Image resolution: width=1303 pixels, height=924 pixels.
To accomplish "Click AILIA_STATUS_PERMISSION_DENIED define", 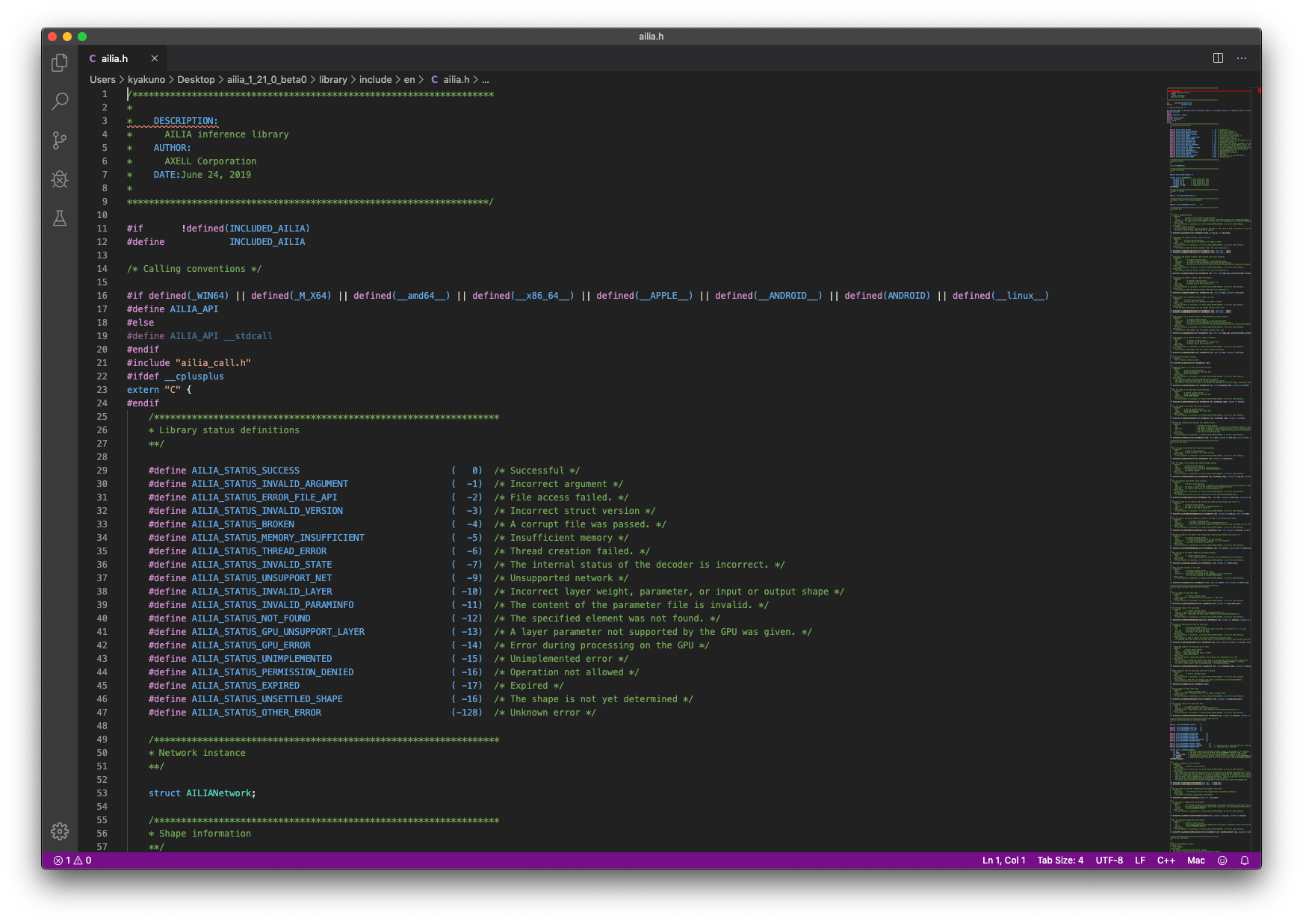I will 273,672.
